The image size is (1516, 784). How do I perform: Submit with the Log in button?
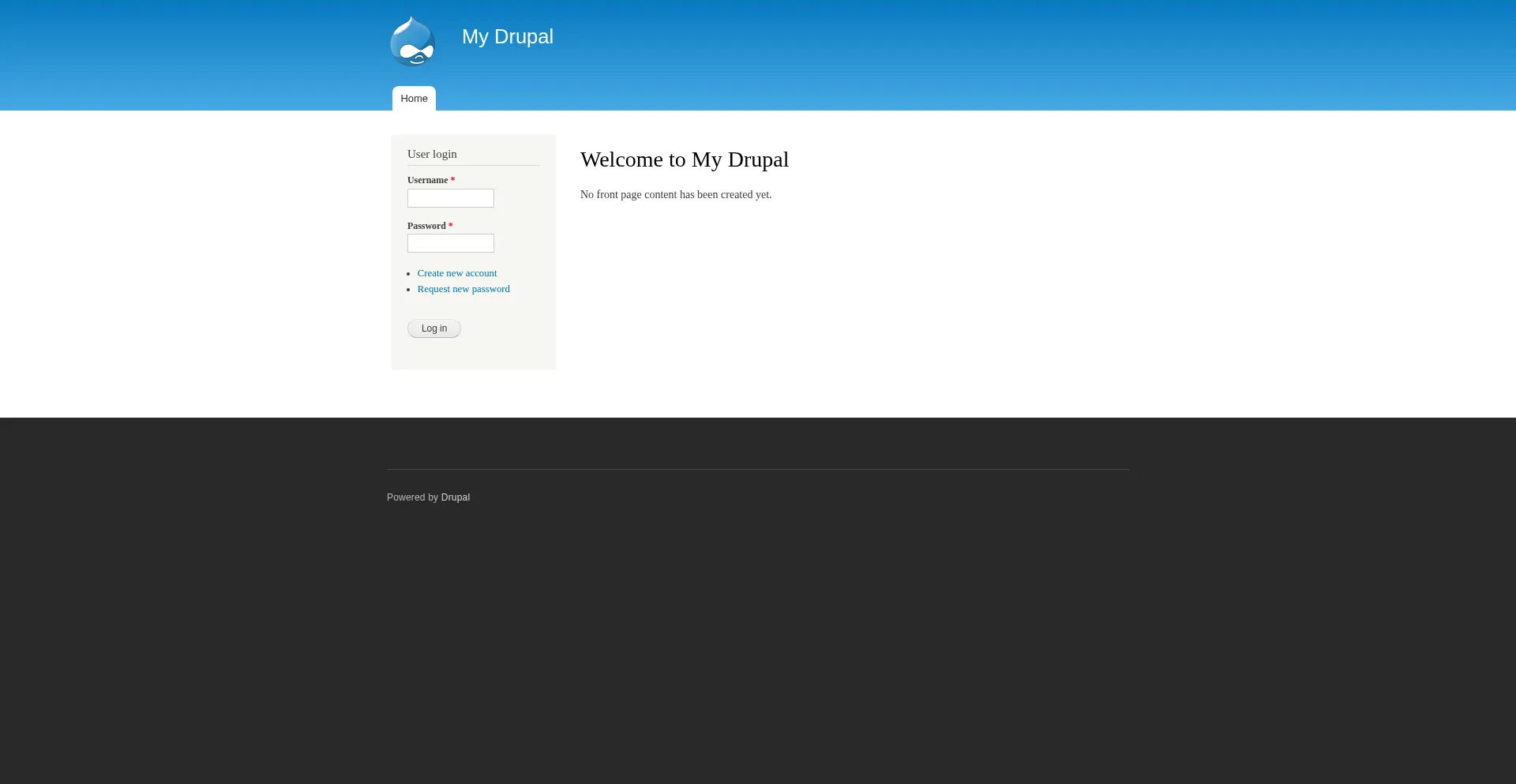434,328
